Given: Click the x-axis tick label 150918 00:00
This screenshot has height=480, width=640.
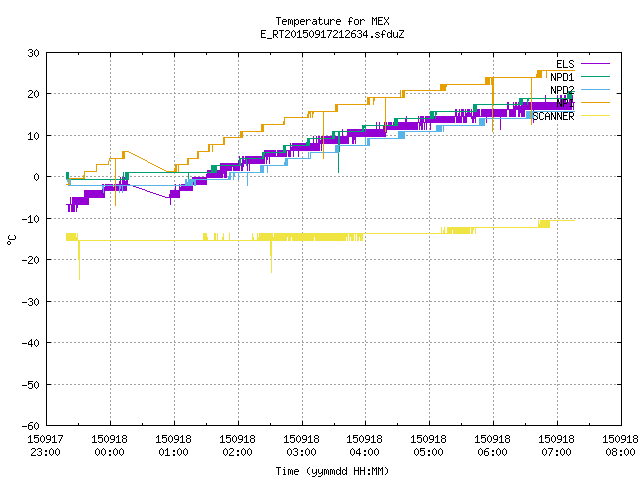Looking at the screenshot, I should coord(109,446).
